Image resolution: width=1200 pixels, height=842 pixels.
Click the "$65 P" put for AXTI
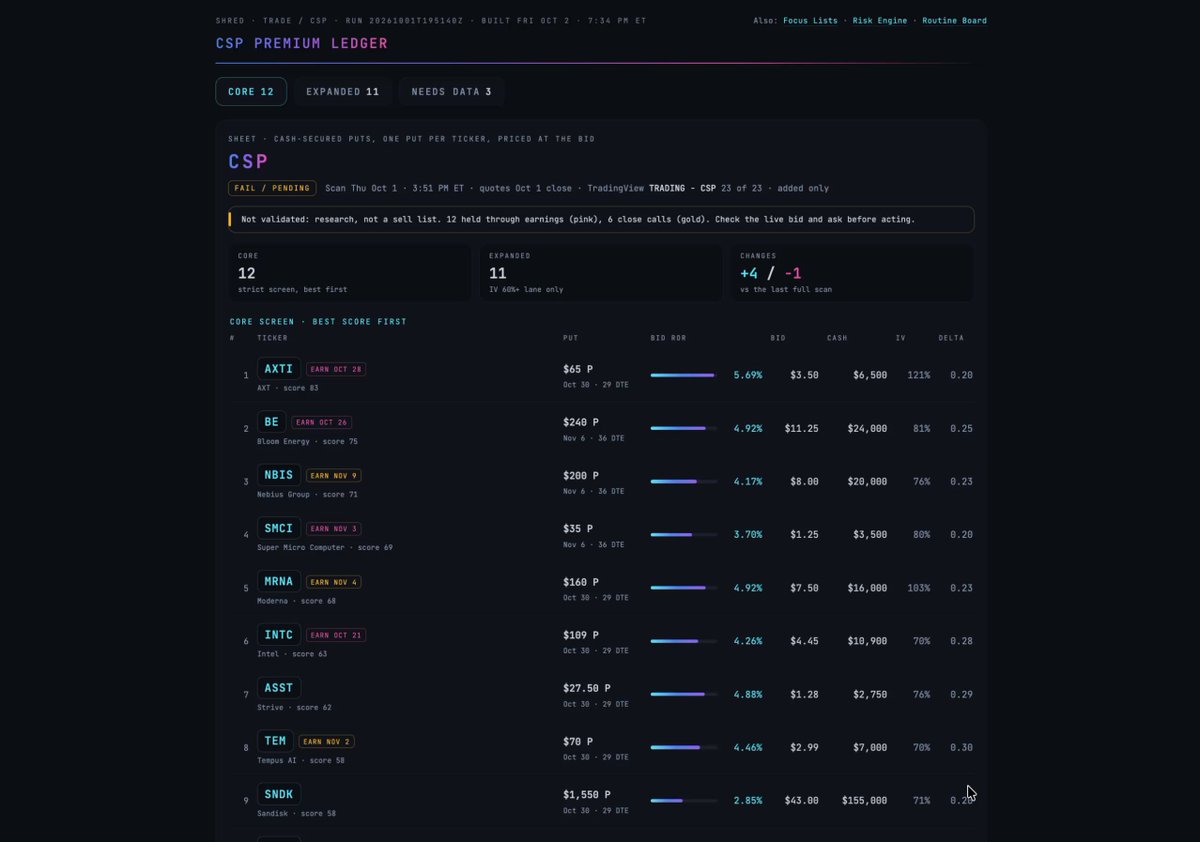(580, 369)
